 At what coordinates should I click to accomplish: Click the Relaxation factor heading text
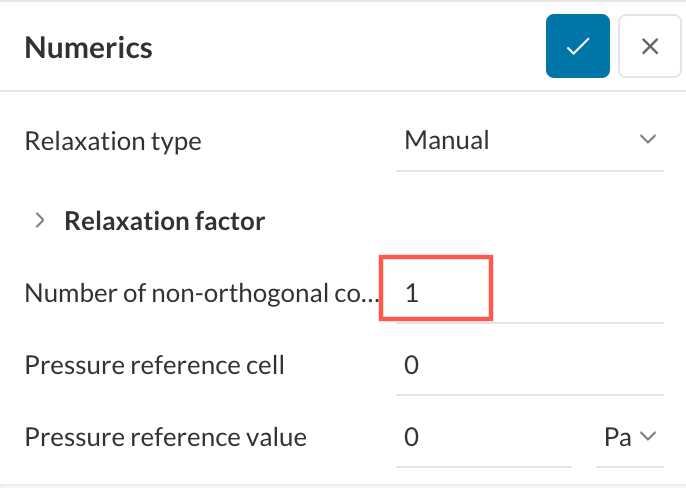(164, 221)
